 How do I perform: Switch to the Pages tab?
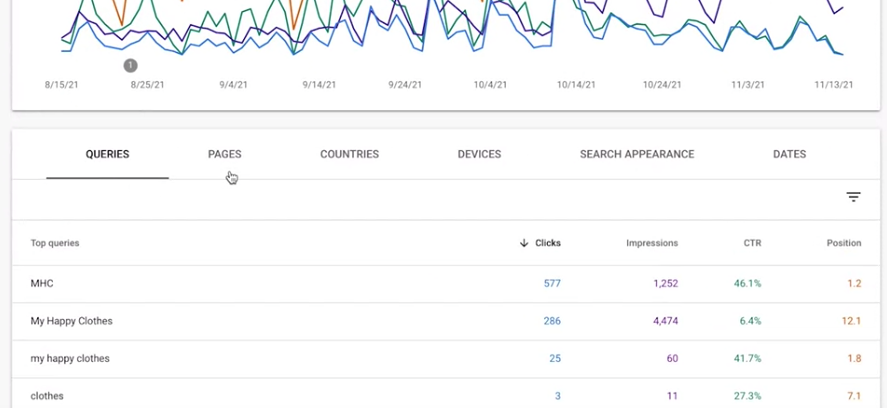(225, 154)
